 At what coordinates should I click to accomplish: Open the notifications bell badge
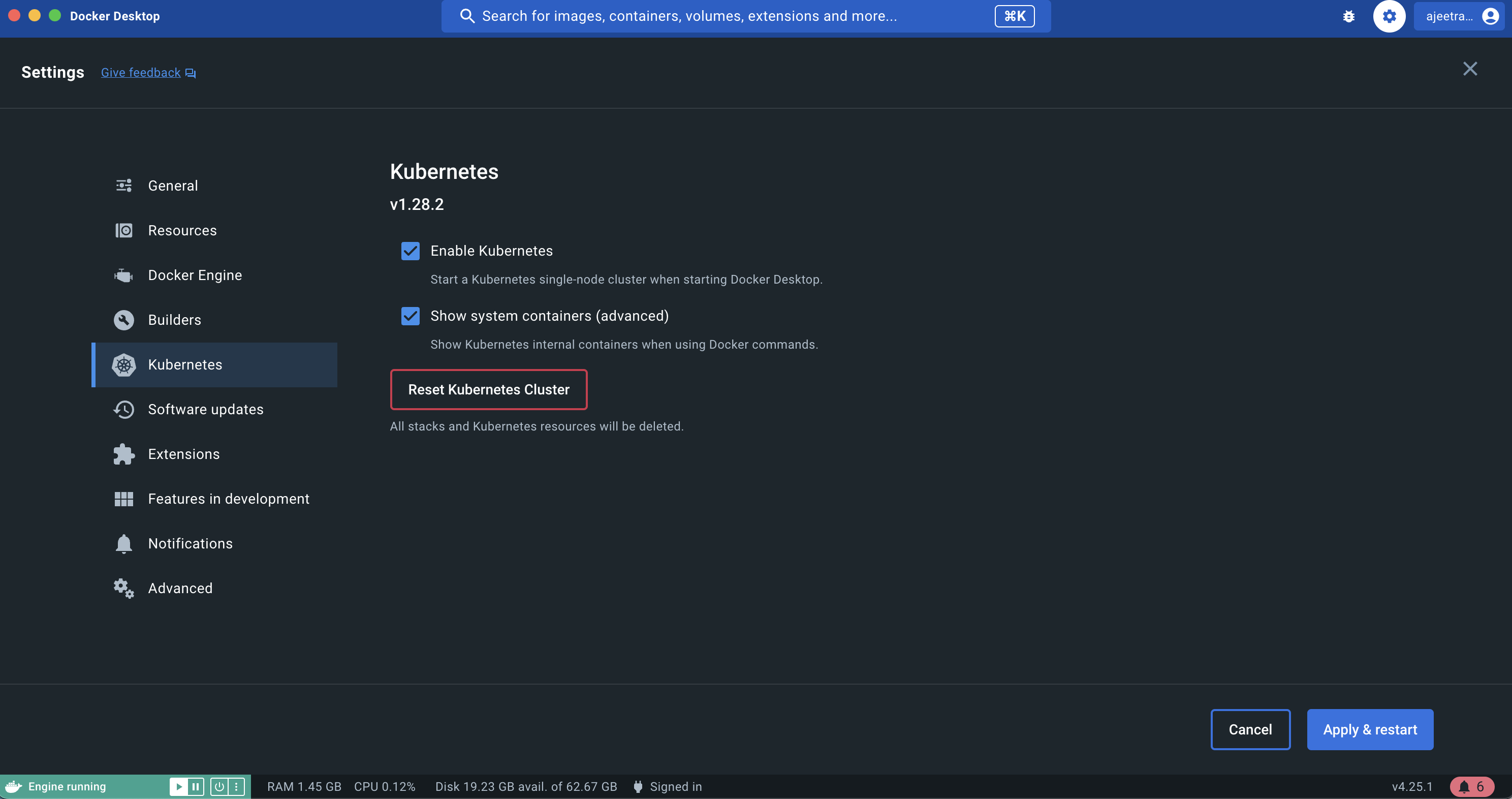coord(1471,786)
